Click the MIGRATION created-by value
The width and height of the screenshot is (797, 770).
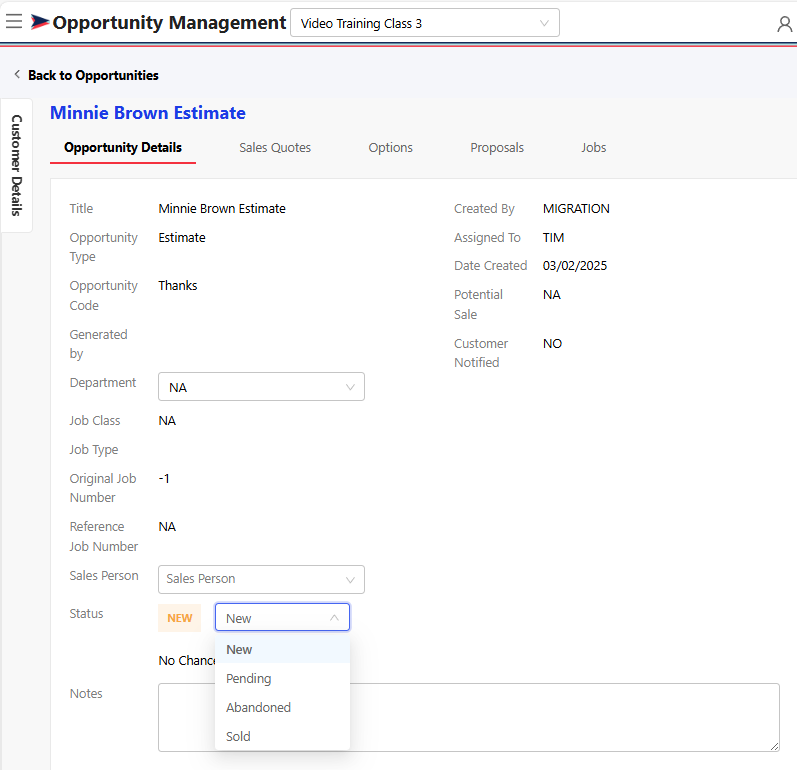[x=576, y=208]
